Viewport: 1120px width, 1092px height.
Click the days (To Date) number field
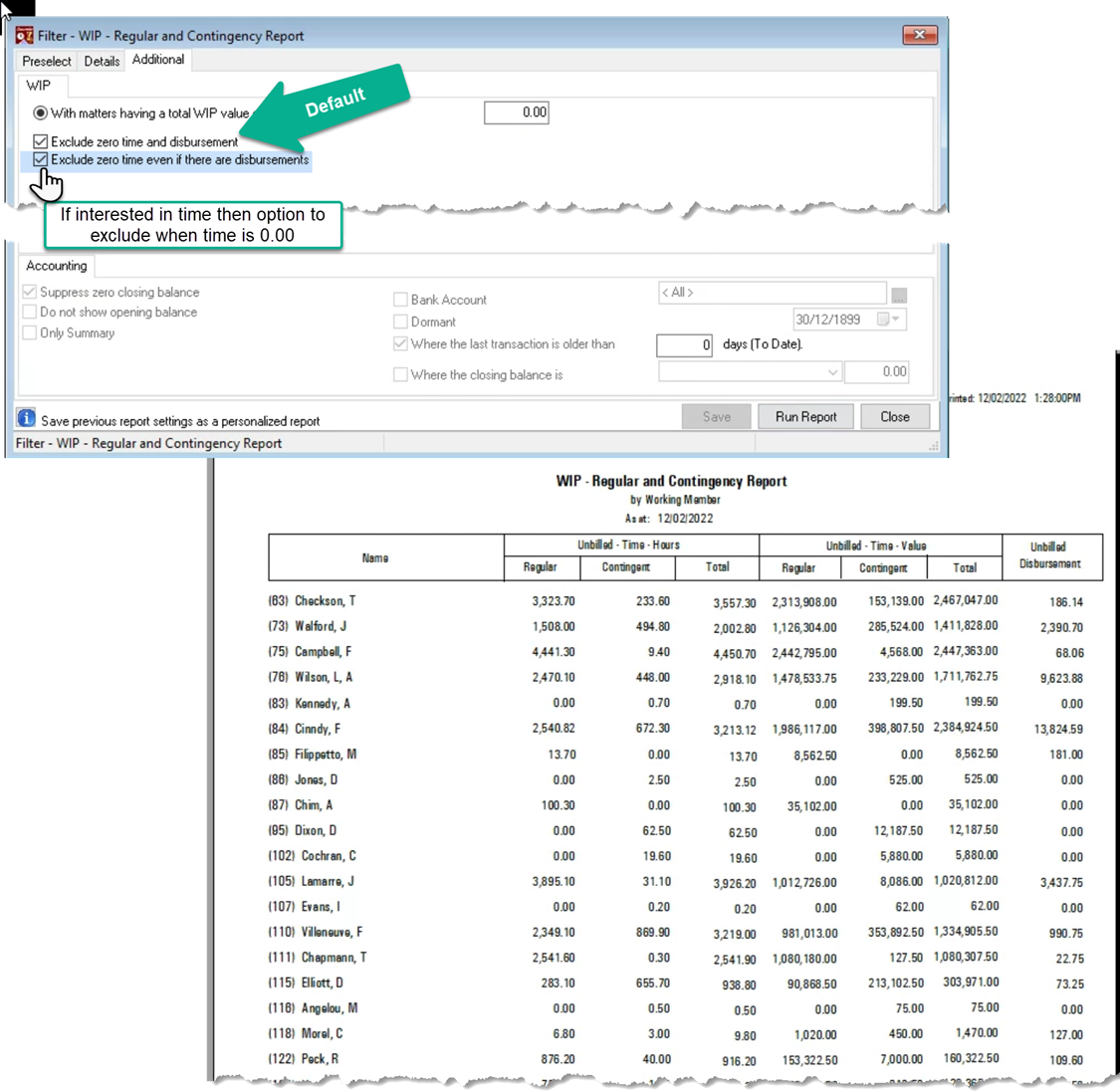[x=684, y=345]
